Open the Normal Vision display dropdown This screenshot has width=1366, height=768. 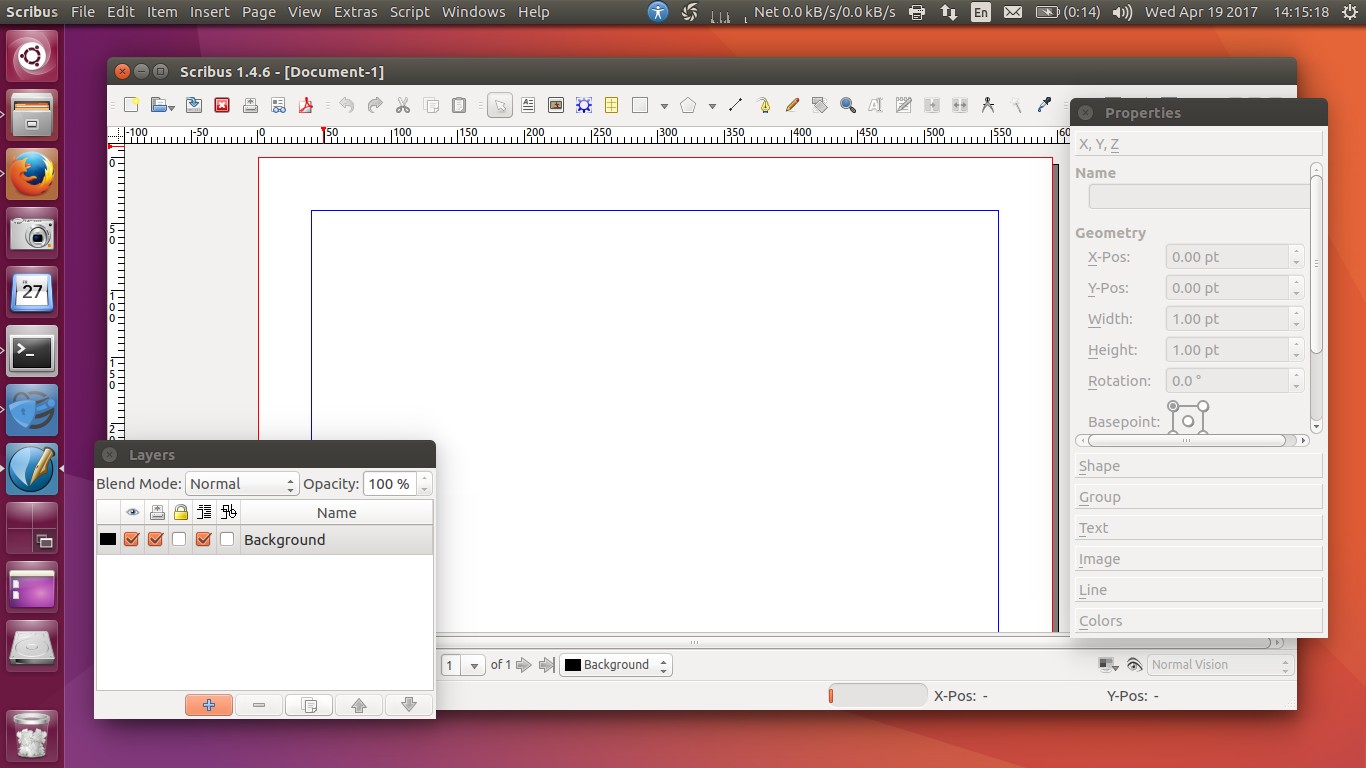click(x=1218, y=664)
